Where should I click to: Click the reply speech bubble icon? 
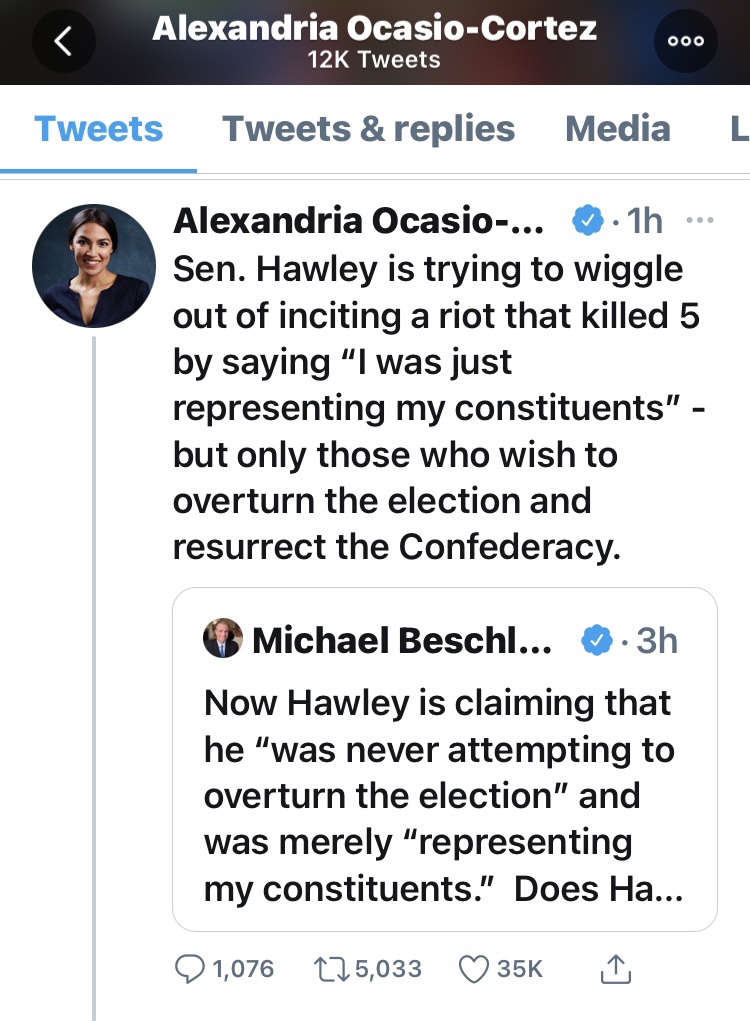190,968
